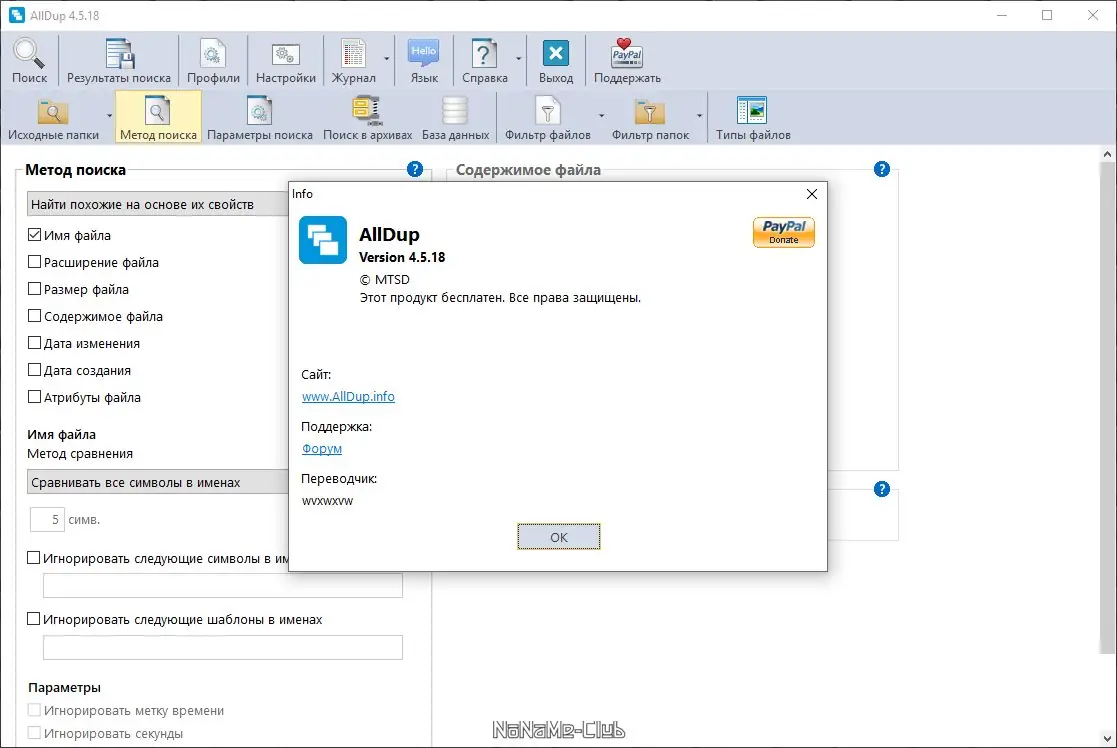
Task: Close the Info dialog with X
Action: (811, 194)
